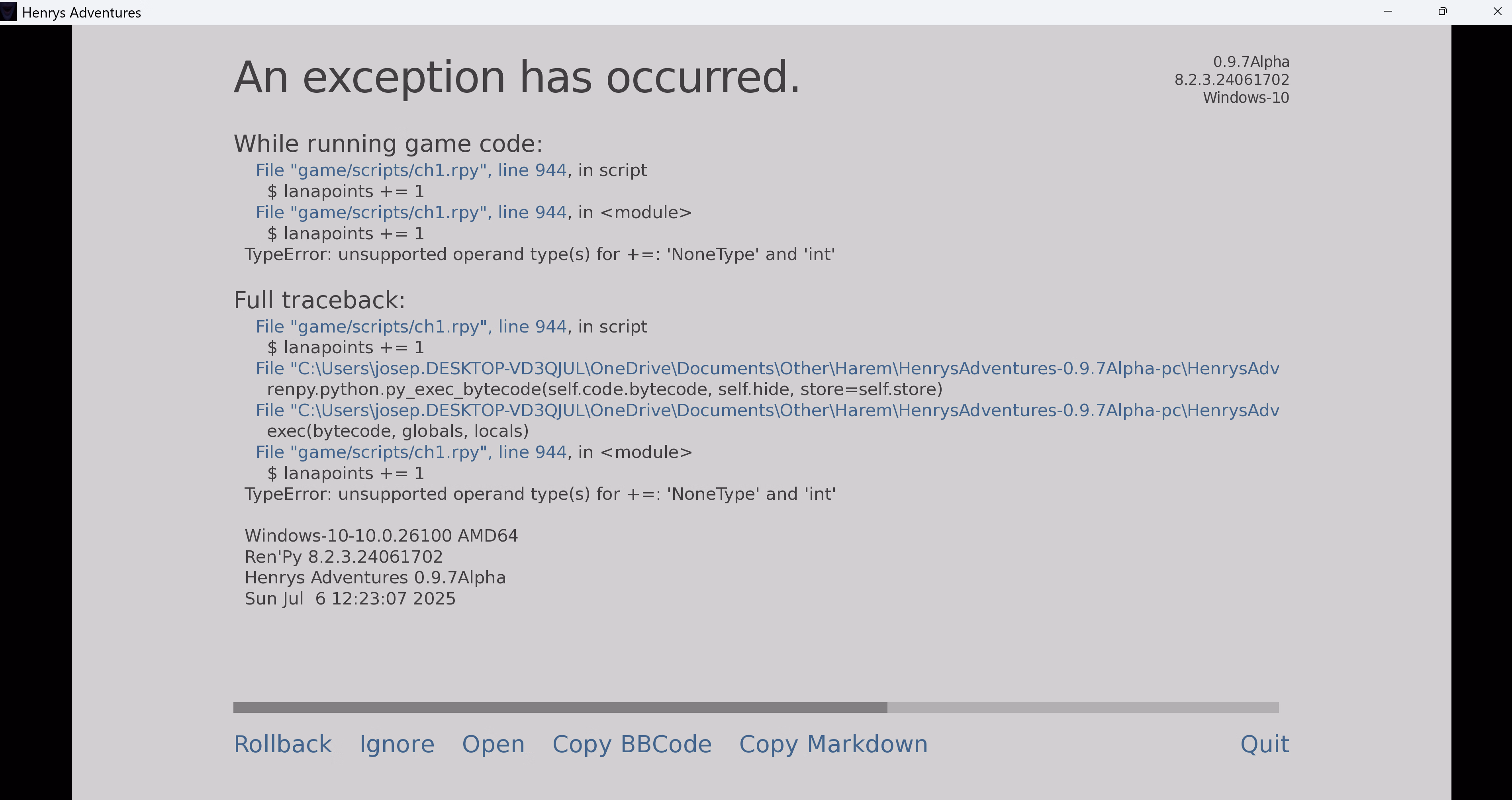
Task: Copy the traceback as BBCode
Action: click(x=632, y=744)
